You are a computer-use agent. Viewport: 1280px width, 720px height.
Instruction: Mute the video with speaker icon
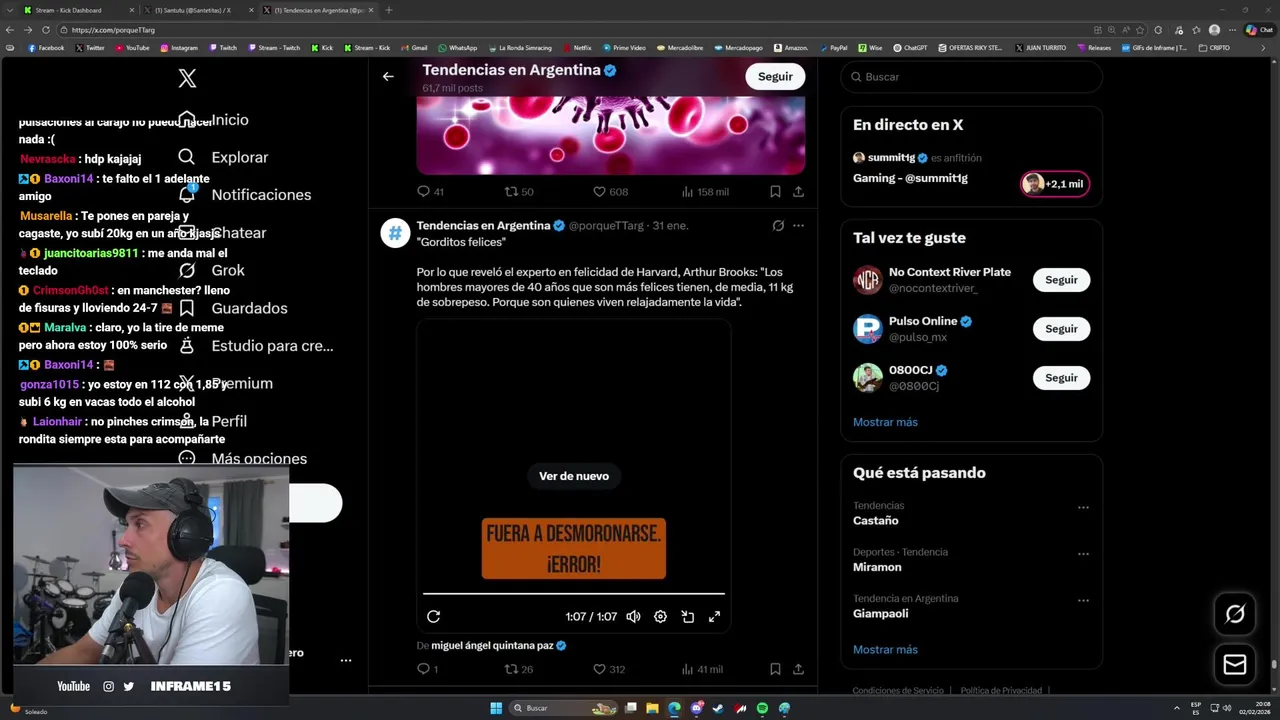pos(633,617)
